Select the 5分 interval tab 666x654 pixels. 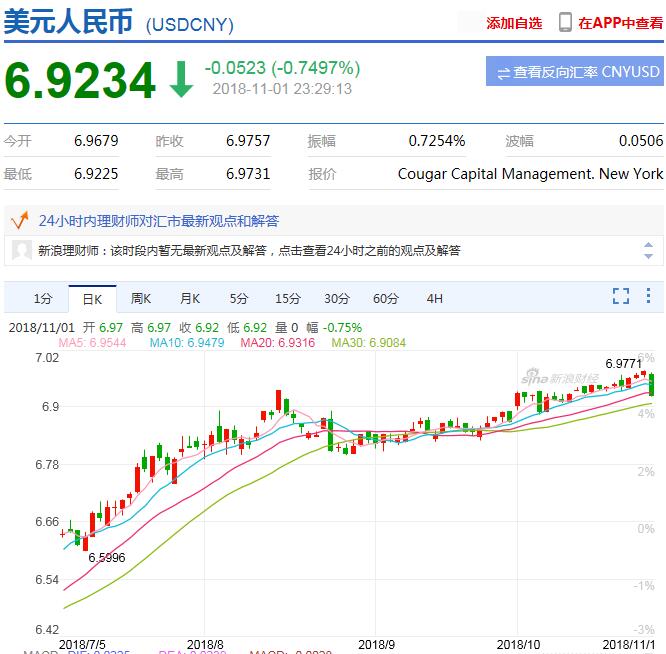[x=239, y=298]
